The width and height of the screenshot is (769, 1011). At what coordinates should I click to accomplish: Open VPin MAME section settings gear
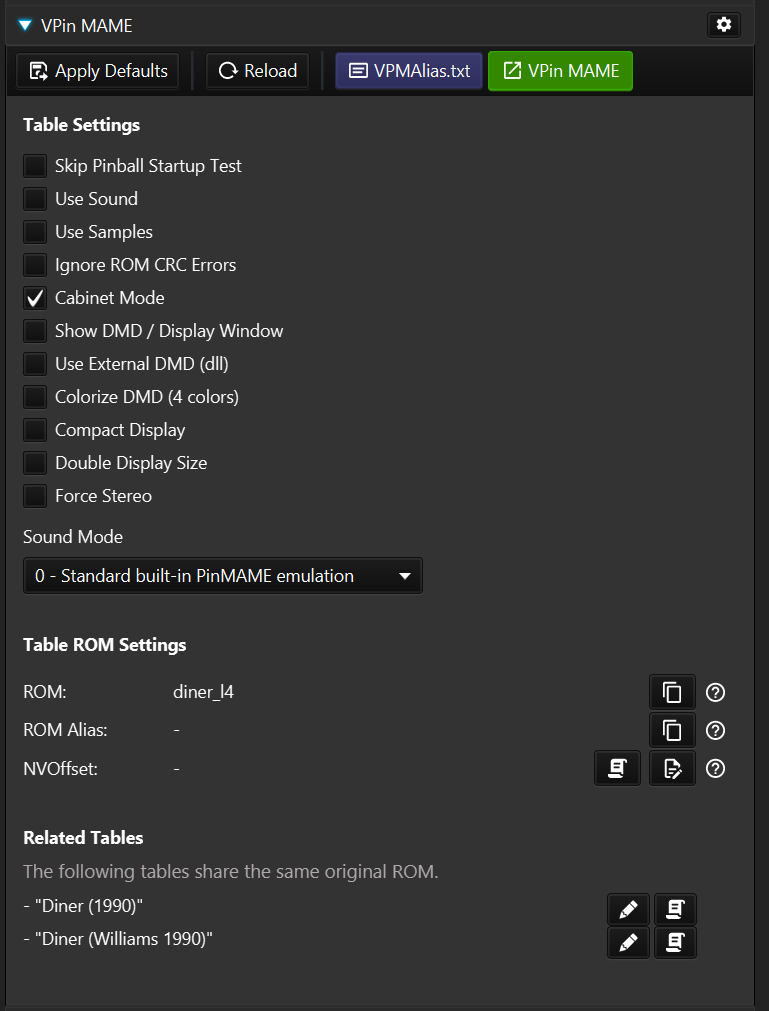(724, 25)
